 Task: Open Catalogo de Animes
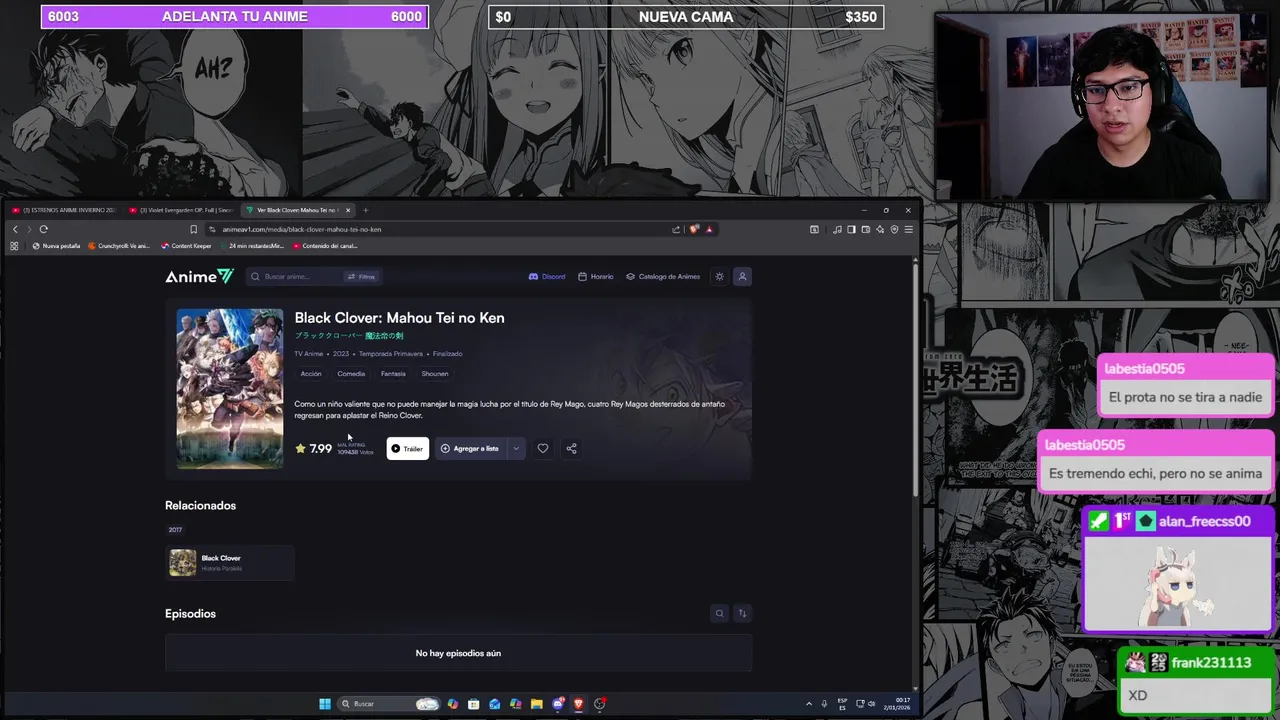(663, 277)
